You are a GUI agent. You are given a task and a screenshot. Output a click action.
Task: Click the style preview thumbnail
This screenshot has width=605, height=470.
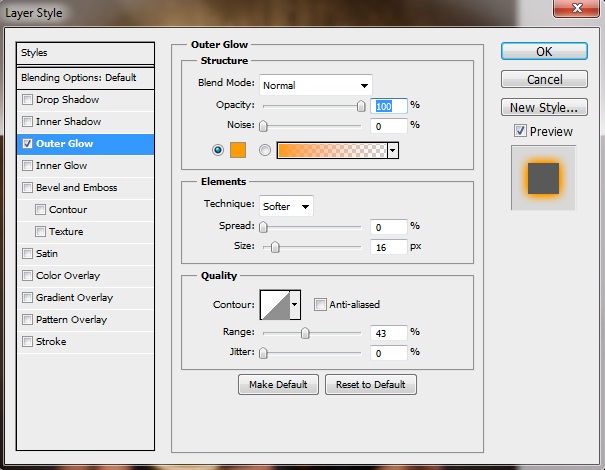543,178
